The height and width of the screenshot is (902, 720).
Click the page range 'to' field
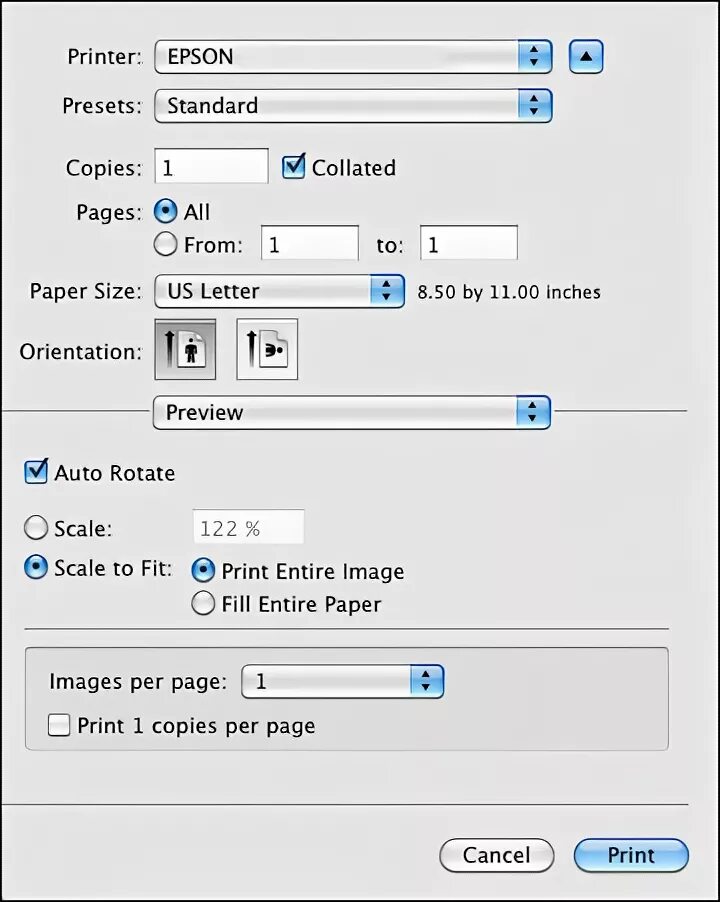click(x=469, y=244)
